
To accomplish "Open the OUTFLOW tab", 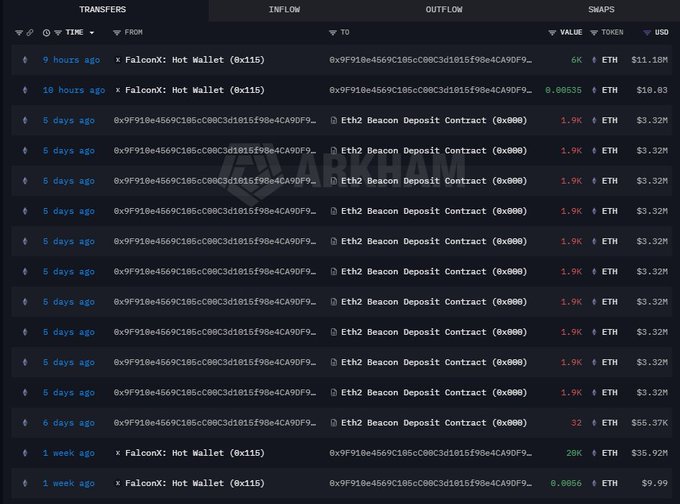I will [444, 10].
